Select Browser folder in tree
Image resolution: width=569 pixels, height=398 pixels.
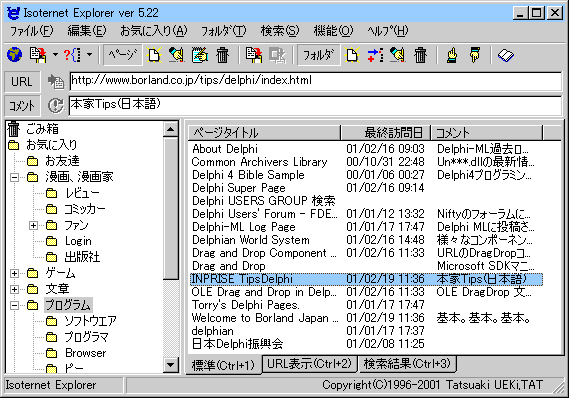tap(86, 353)
